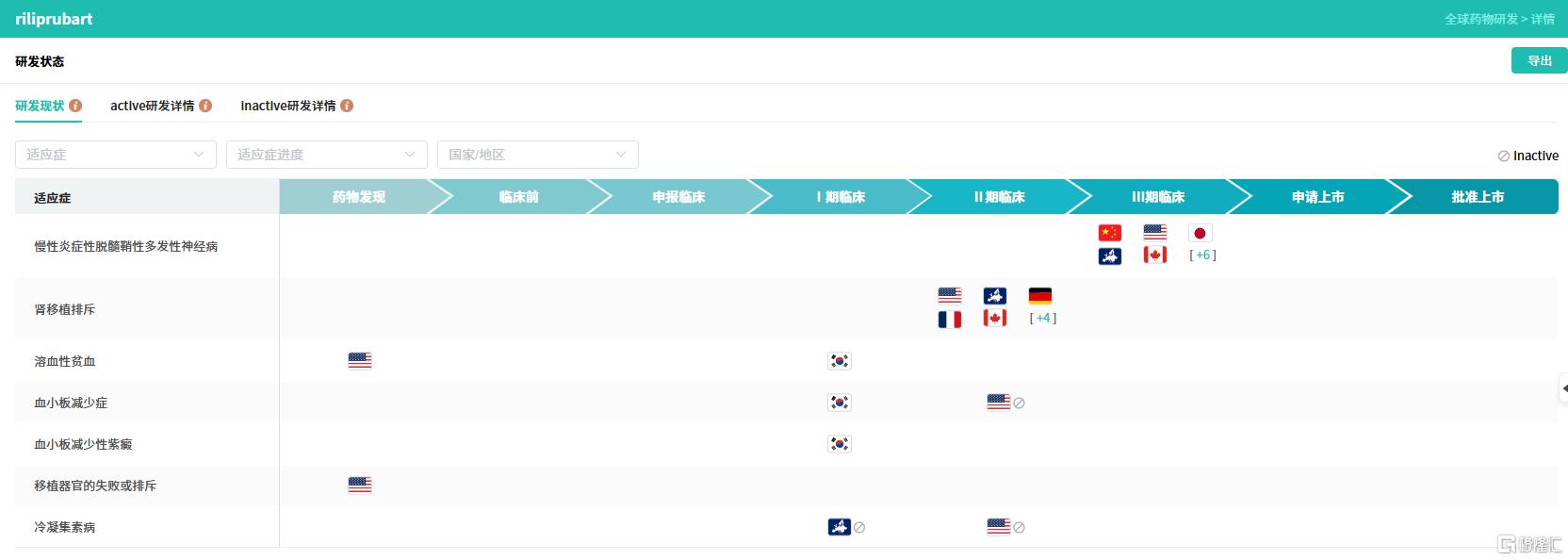The height and width of the screenshot is (560, 1568).
Task: Click Korea flag in 血小板减少性紫癜 row
Action: tap(840, 444)
